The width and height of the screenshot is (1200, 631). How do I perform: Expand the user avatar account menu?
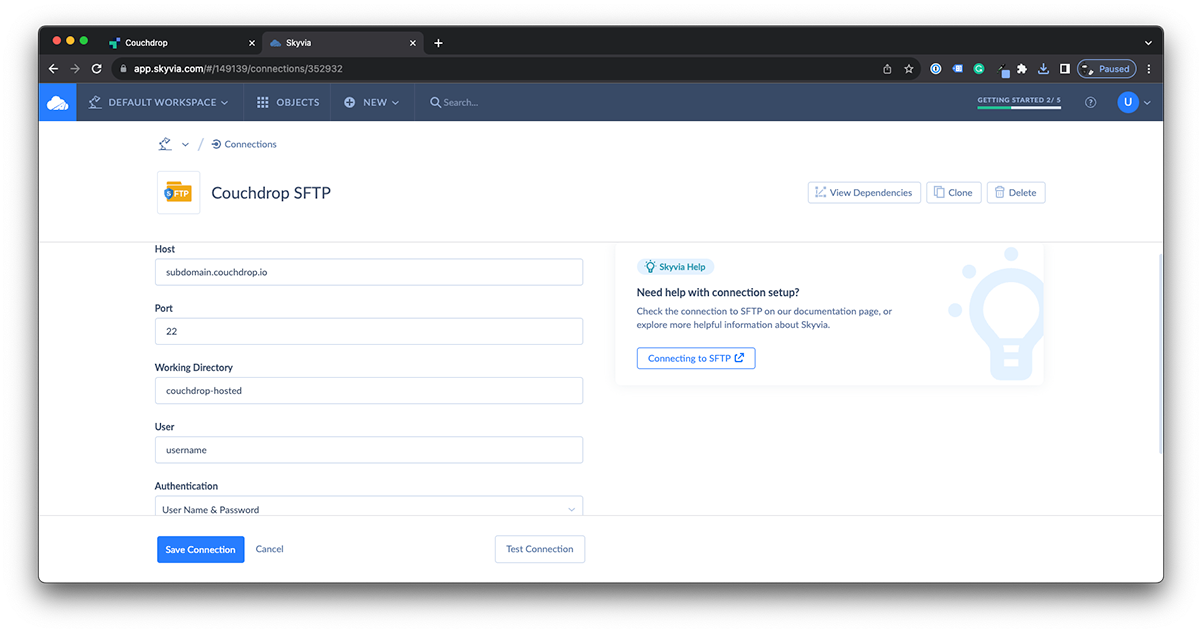point(1128,101)
